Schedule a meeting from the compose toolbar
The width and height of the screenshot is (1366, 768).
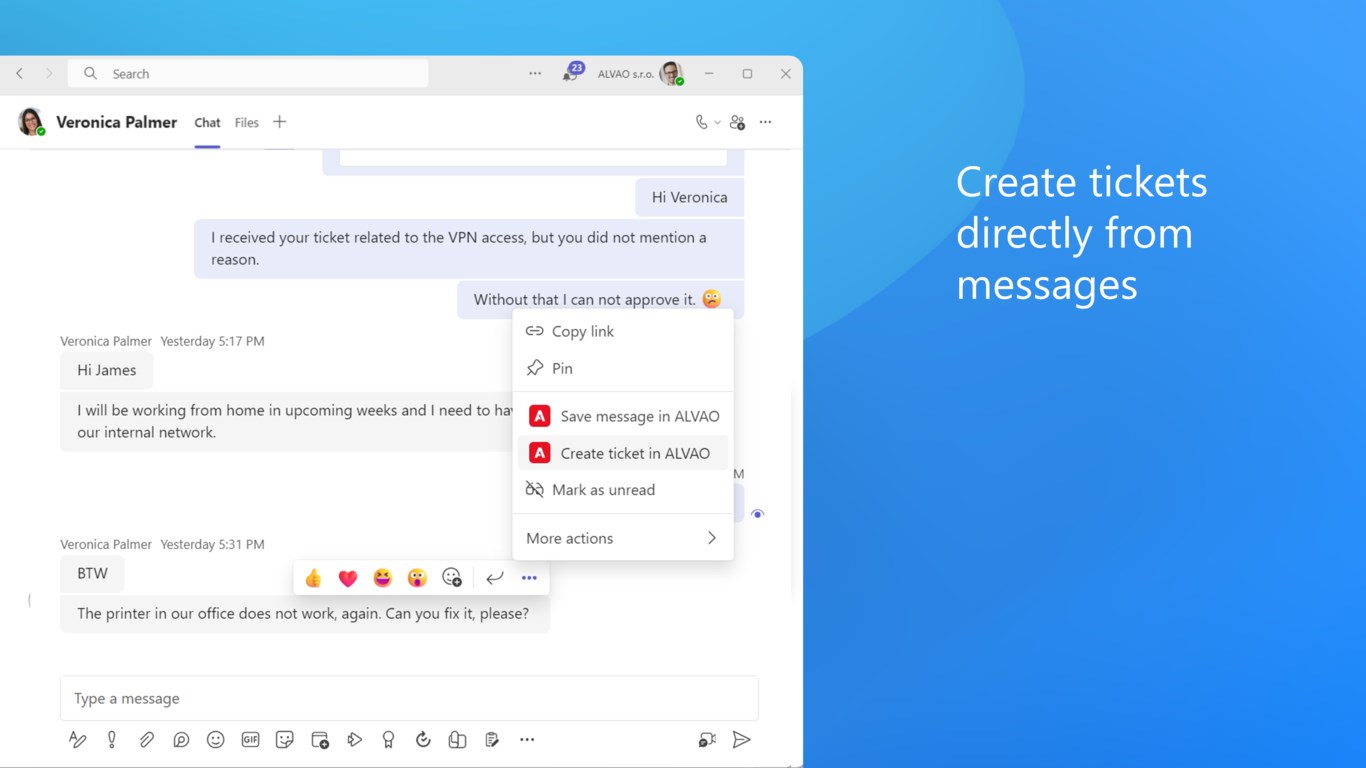tap(320, 740)
